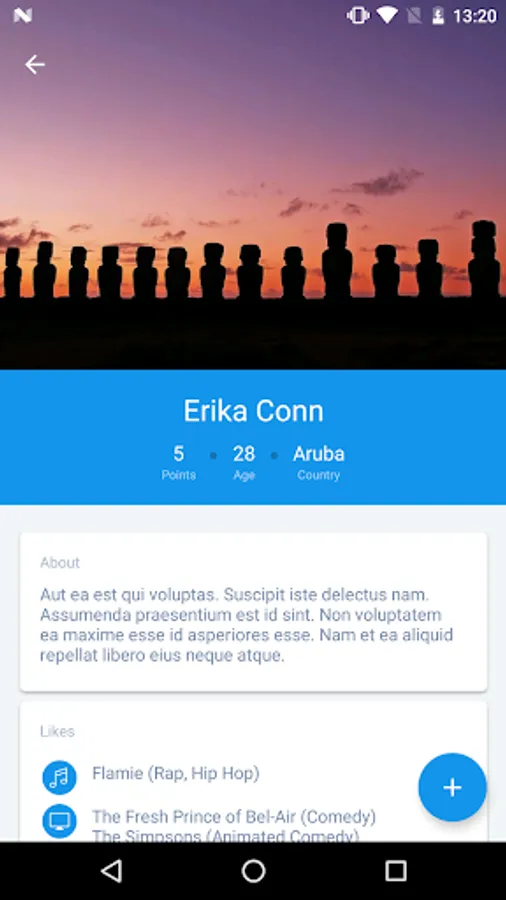Open Flamie (Rap, Hip Hop) like
Viewport: 506px width, 900px height.
176,774
